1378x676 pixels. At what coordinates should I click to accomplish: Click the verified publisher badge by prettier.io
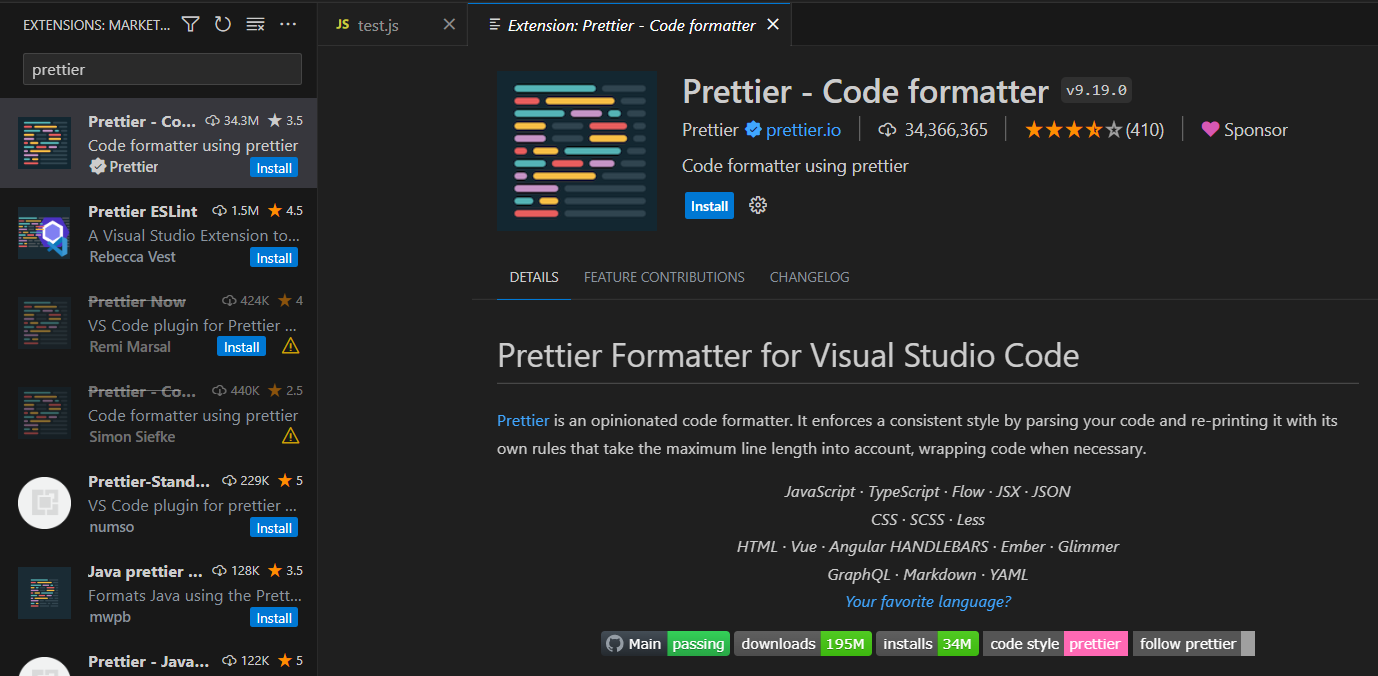pyautogui.click(x=754, y=130)
